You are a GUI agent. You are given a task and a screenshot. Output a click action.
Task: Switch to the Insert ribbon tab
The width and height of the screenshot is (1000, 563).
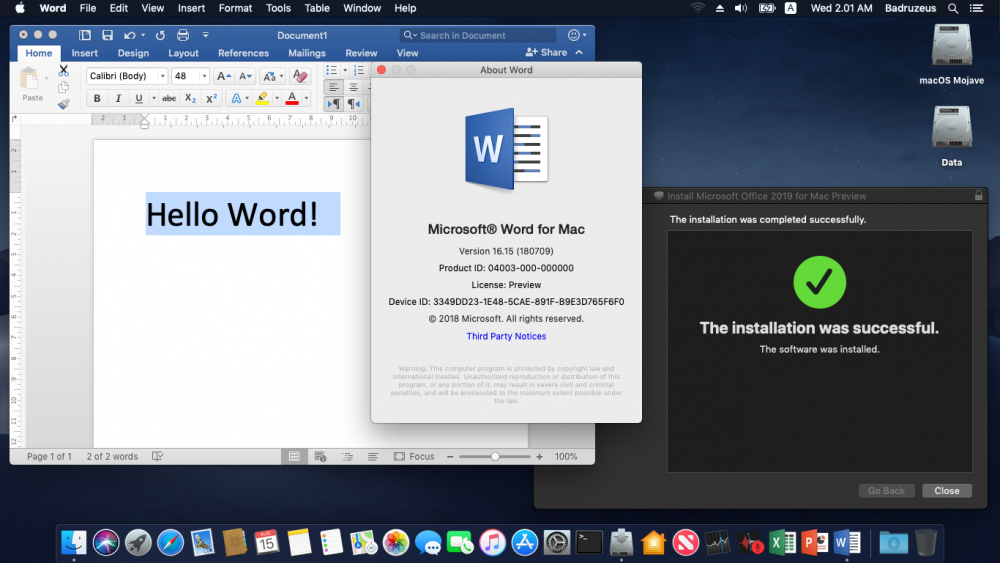tap(85, 53)
